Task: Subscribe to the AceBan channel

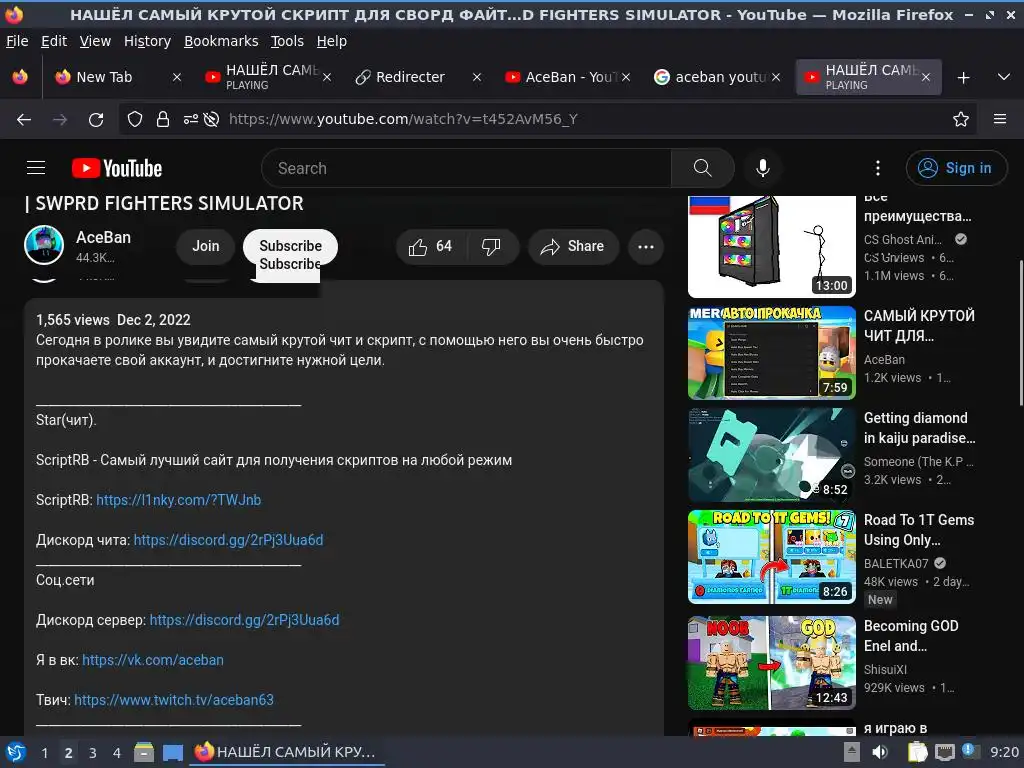Action: pos(291,246)
